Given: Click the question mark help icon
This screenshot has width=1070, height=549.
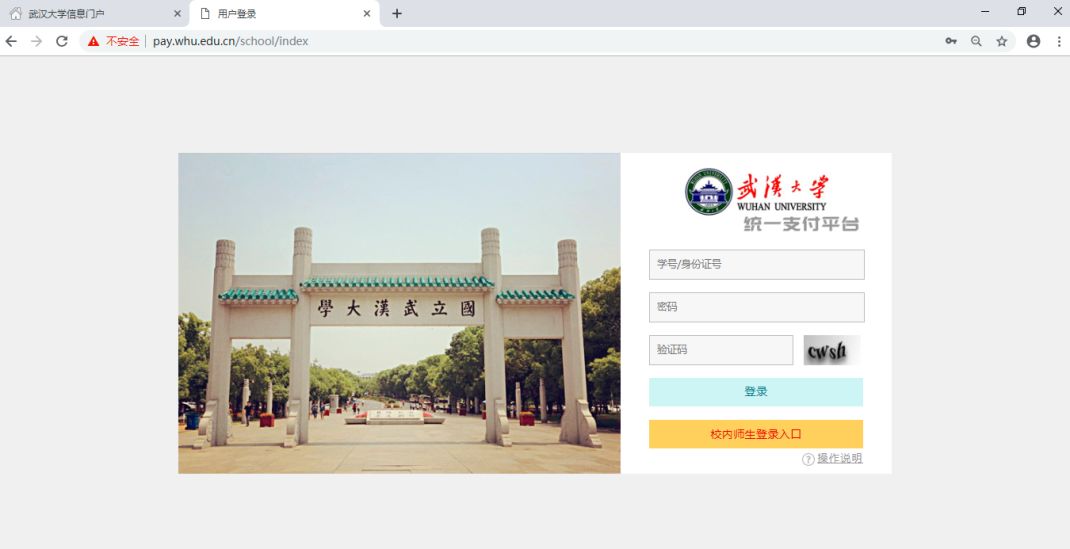Looking at the screenshot, I should (x=808, y=459).
